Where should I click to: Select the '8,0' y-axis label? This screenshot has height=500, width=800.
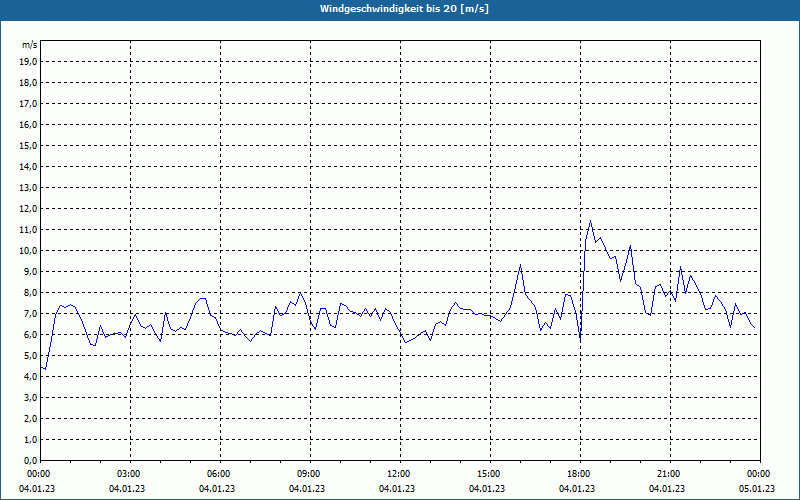coord(31,292)
